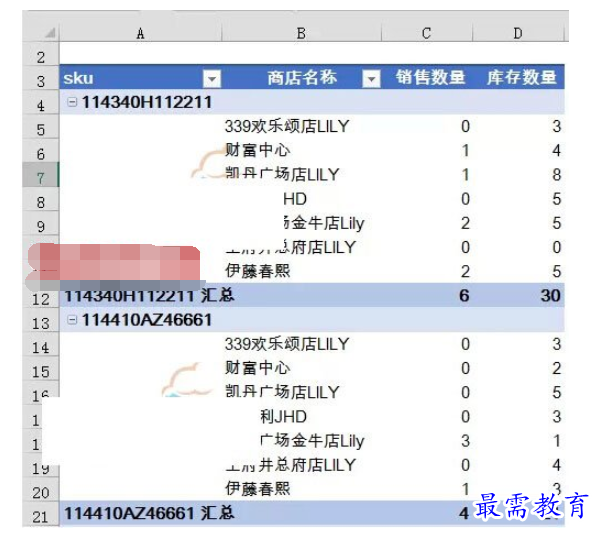Collapse the 114340H112211 group
Viewport: 597px width, 537px height.
pyautogui.click(x=72, y=102)
